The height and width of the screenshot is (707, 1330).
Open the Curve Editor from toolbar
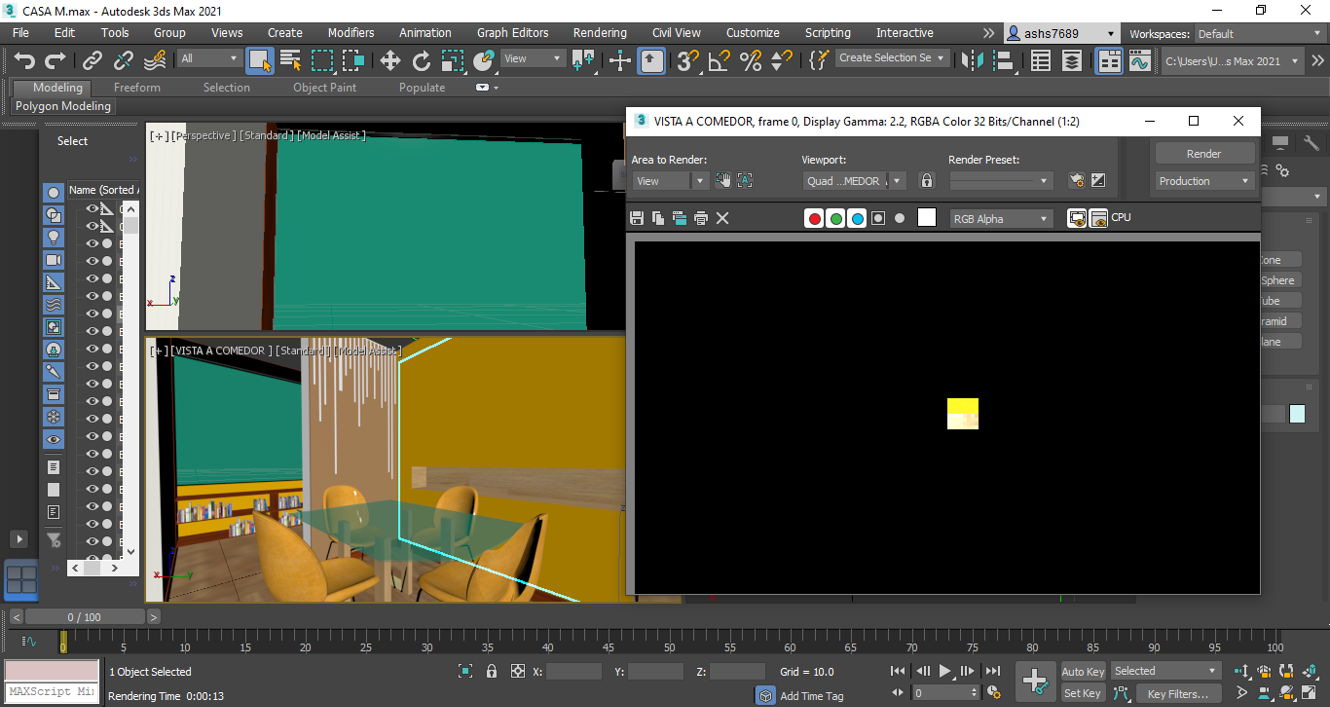[x=1140, y=60]
